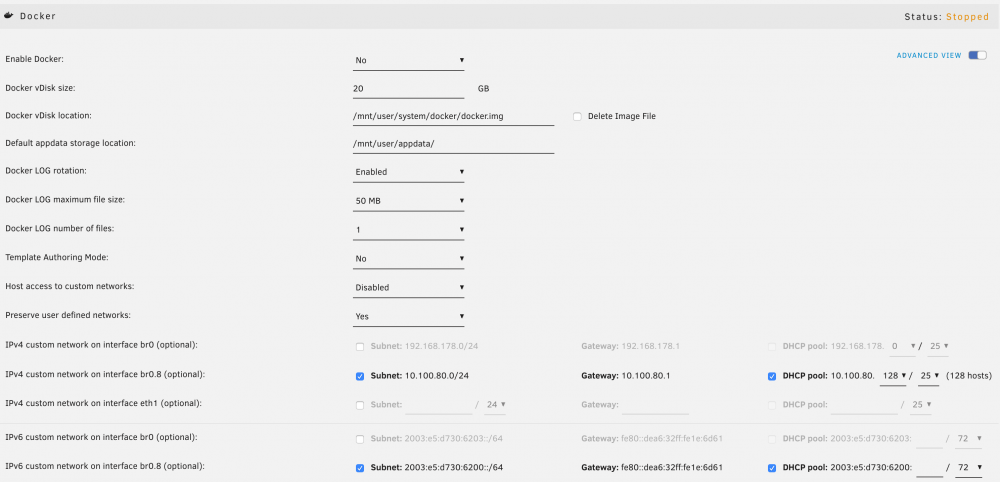Image resolution: width=1000 pixels, height=482 pixels.
Task: Check the IPv6 br0 Subnet checkbox
Action: [360, 439]
